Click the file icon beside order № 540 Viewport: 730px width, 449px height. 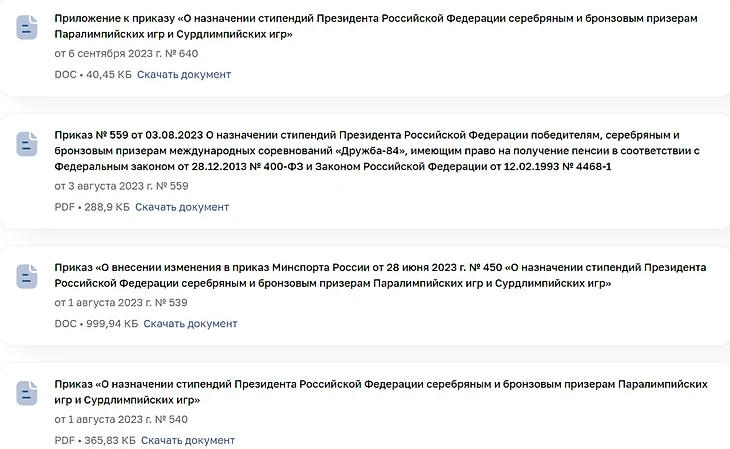point(27,393)
